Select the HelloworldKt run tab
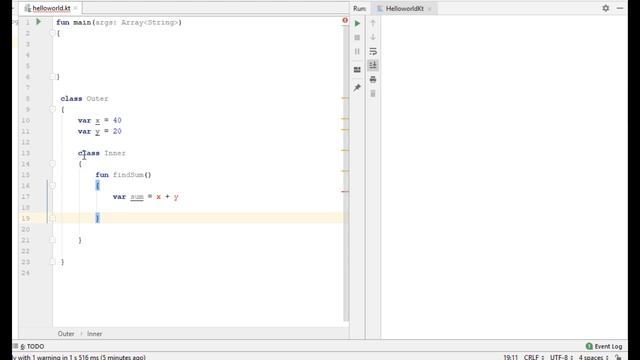This screenshot has height=360, width=640. coord(404,9)
